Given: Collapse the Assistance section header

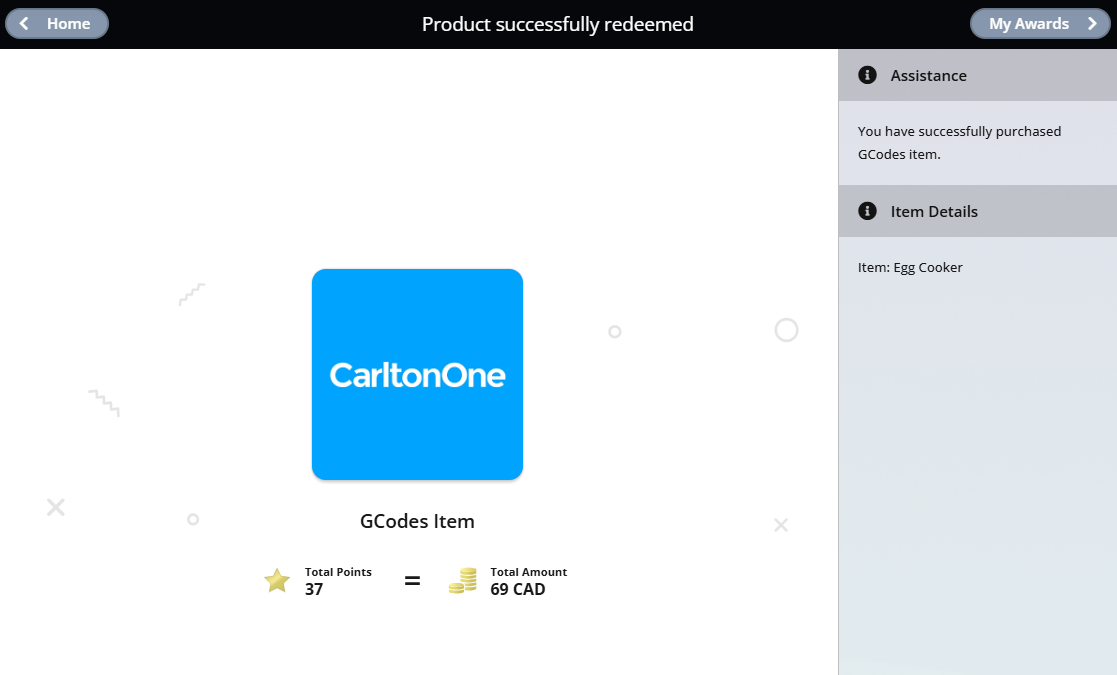Looking at the screenshot, I should 977,75.
